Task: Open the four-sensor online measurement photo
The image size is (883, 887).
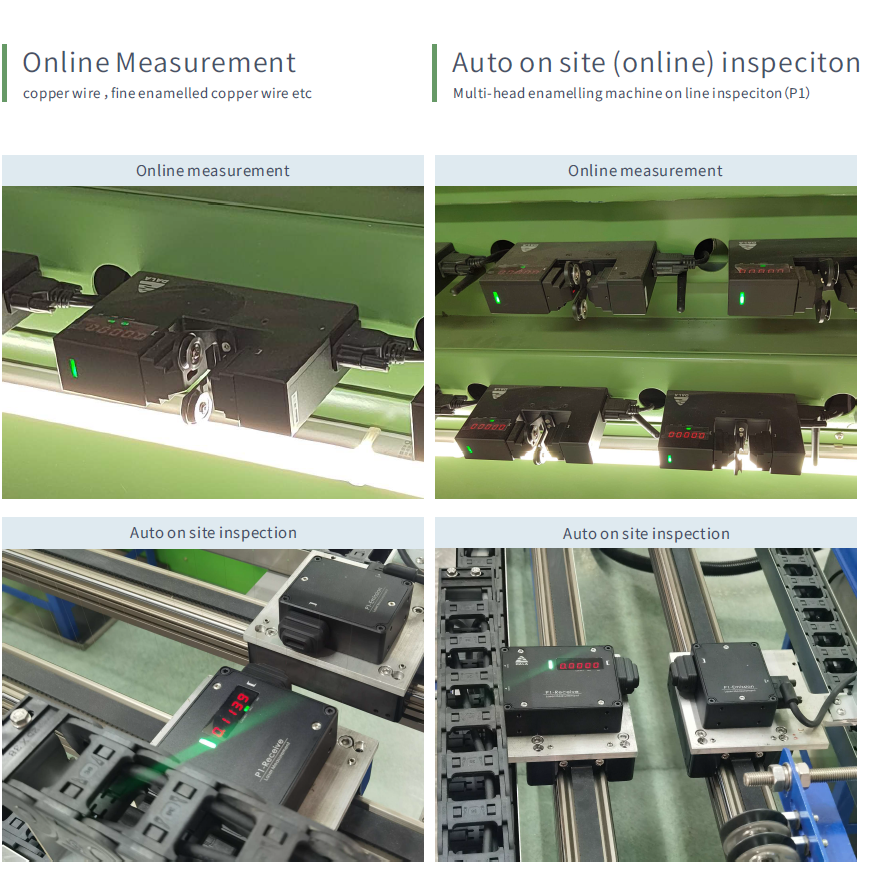Action: tap(645, 342)
